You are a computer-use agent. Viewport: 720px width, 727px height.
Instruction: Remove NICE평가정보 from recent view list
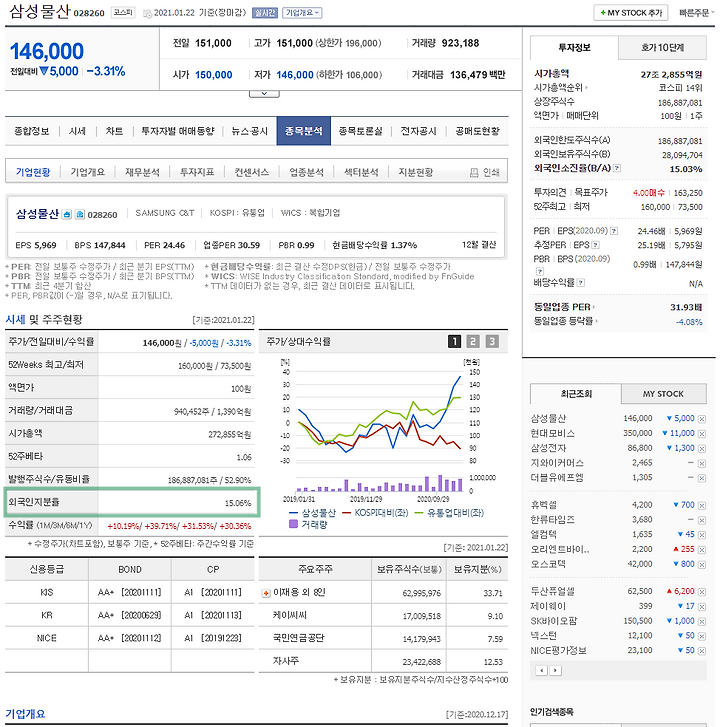click(701, 651)
